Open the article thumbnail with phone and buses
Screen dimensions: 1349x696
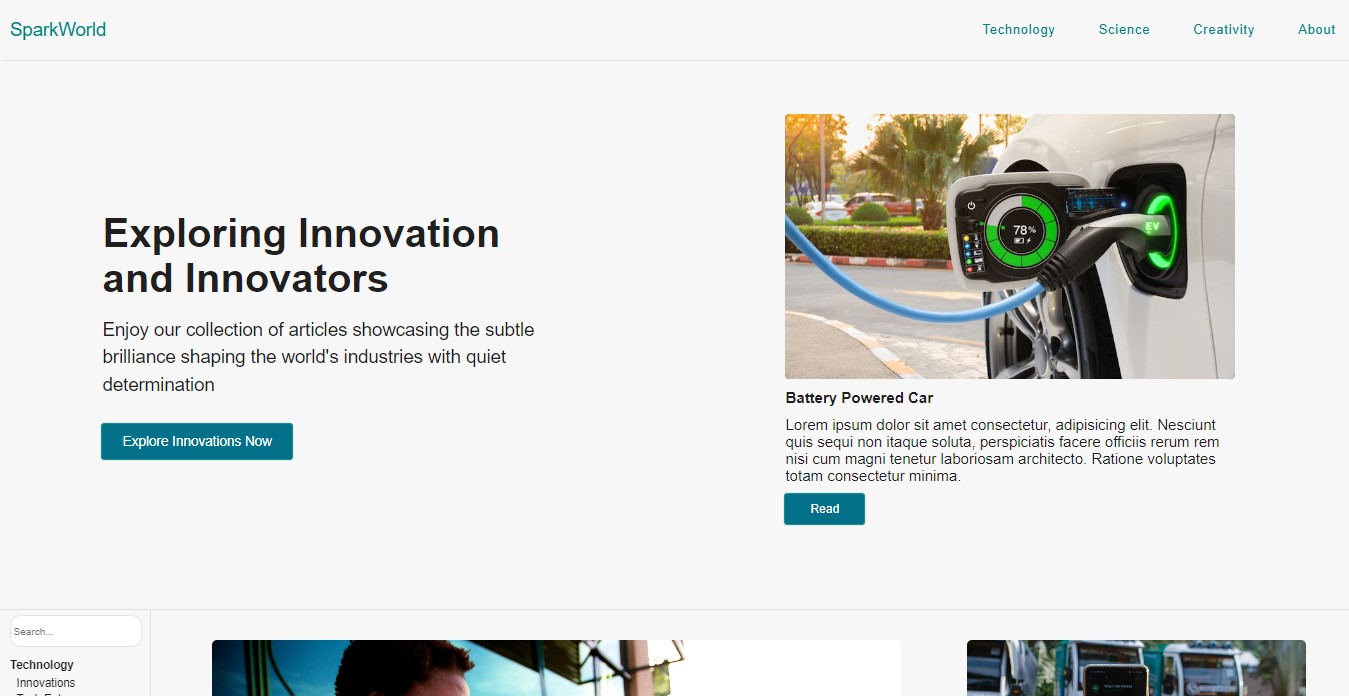[x=1135, y=668]
